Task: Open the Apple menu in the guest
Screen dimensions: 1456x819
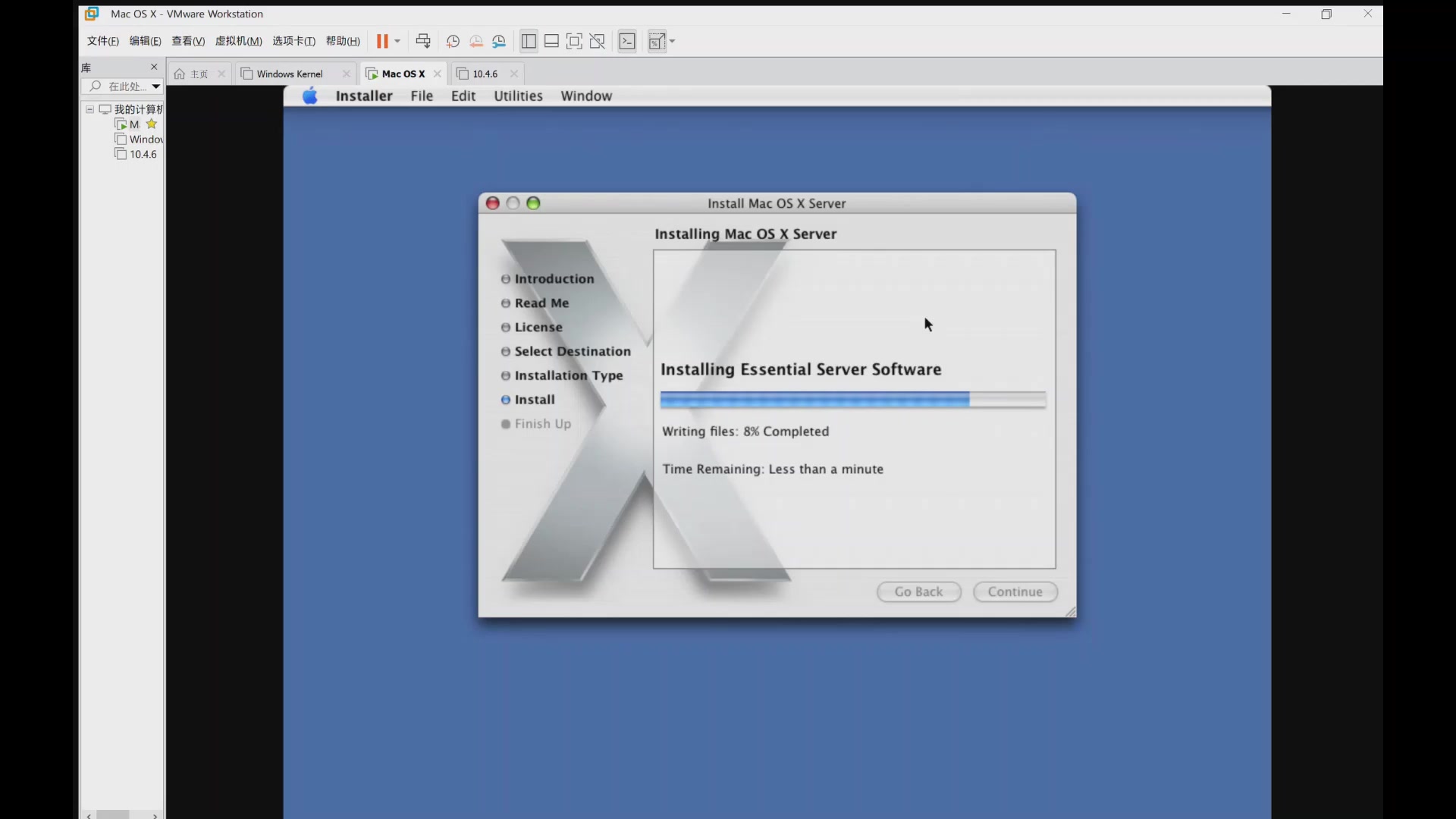Action: coord(309,96)
